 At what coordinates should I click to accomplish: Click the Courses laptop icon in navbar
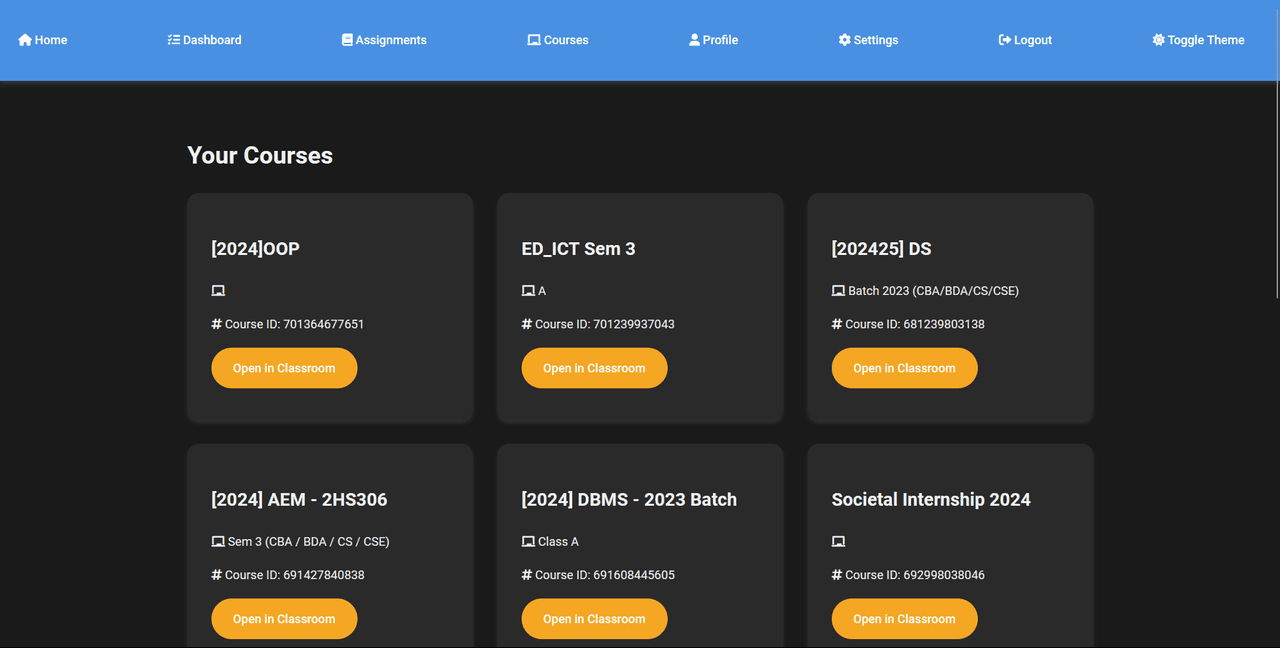pos(534,40)
